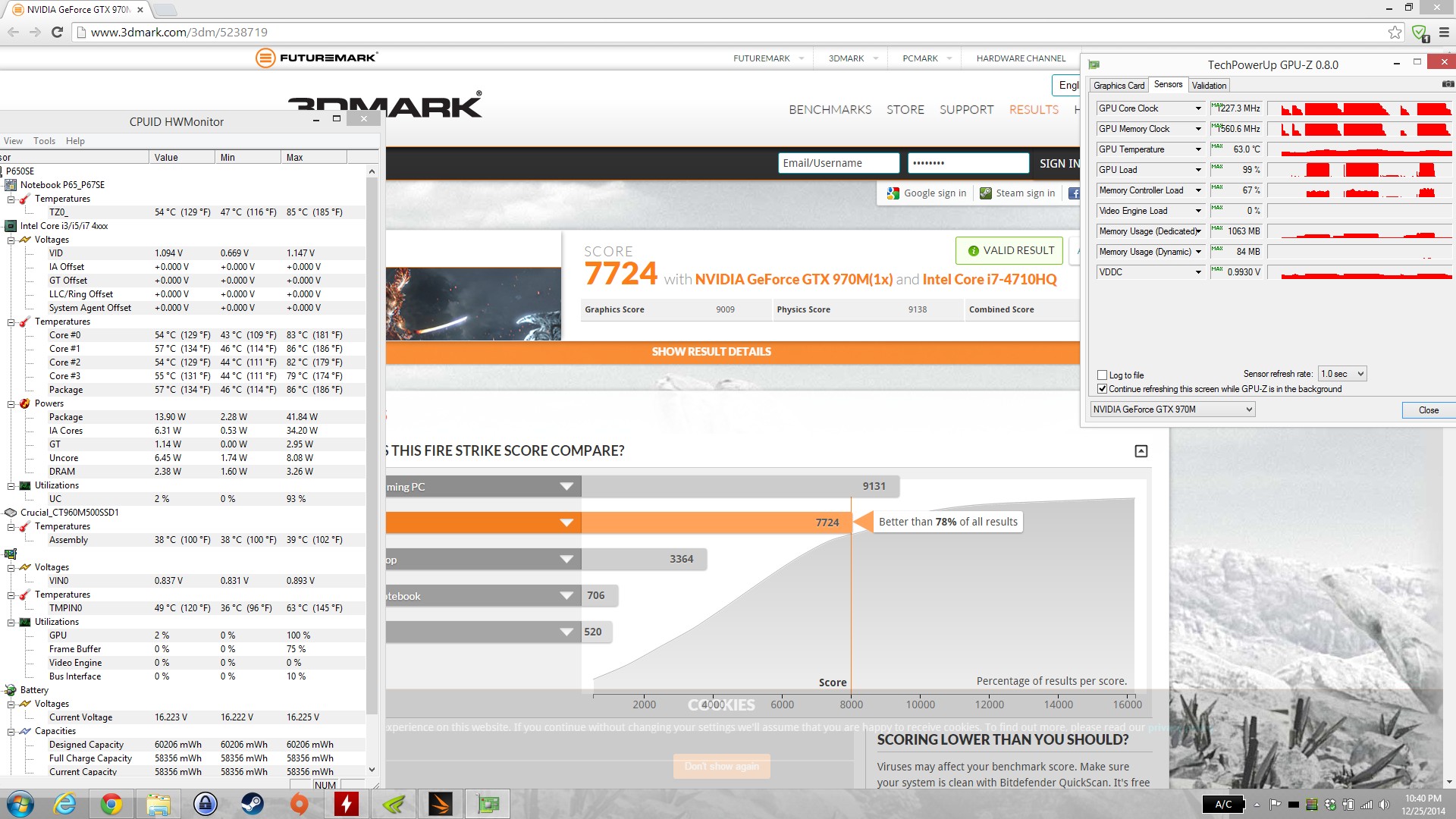Expand the orange 7724 result dropdown arrow
The height and width of the screenshot is (819, 1456).
[x=566, y=522]
